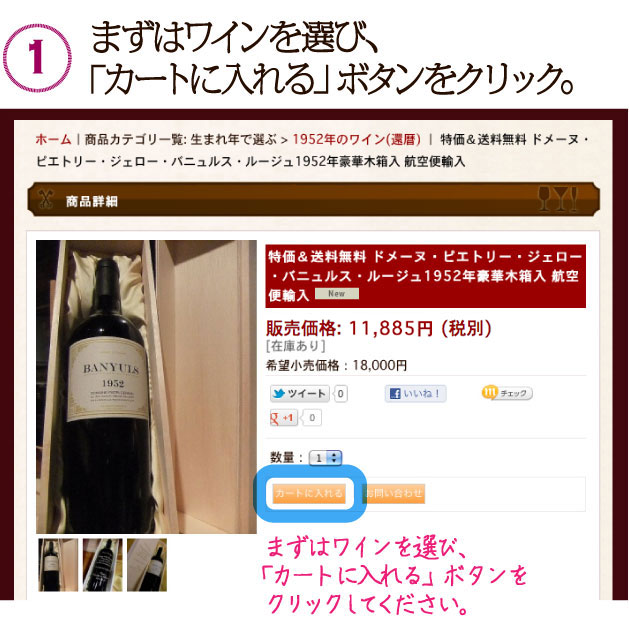Click the カートに入れる add to cart button

tap(309, 494)
